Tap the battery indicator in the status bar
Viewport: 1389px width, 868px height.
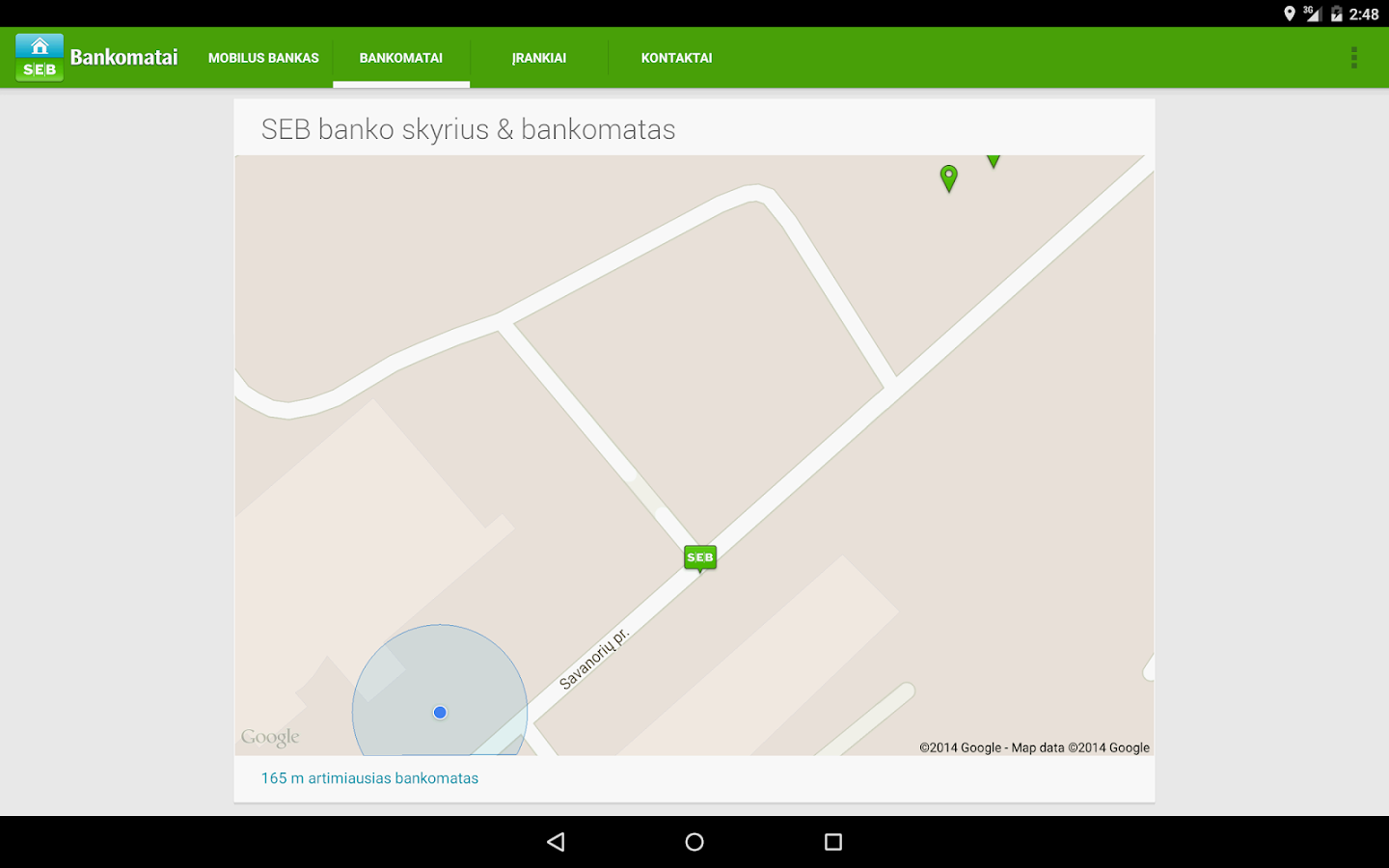point(1336,14)
